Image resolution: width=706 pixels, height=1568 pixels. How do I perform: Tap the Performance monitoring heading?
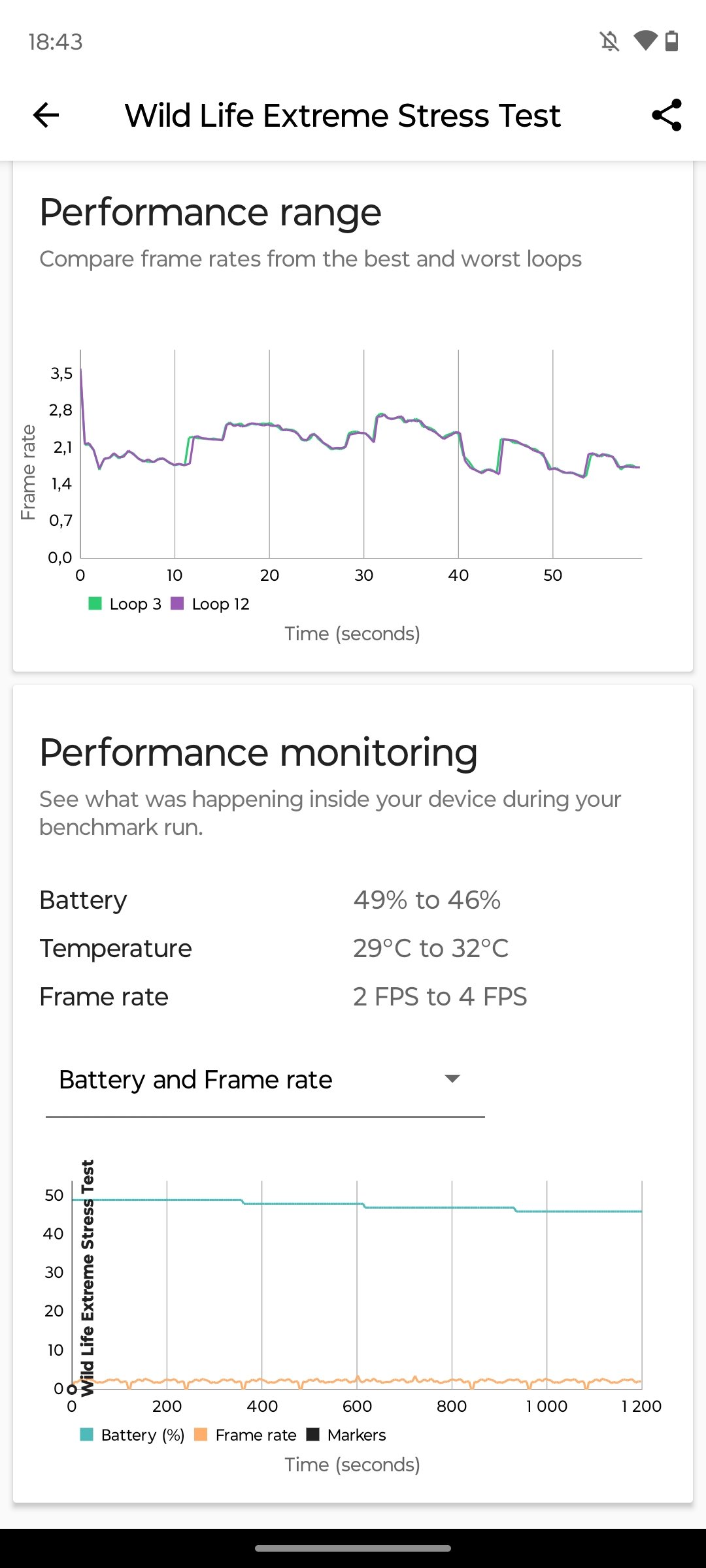(x=258, y=752)
